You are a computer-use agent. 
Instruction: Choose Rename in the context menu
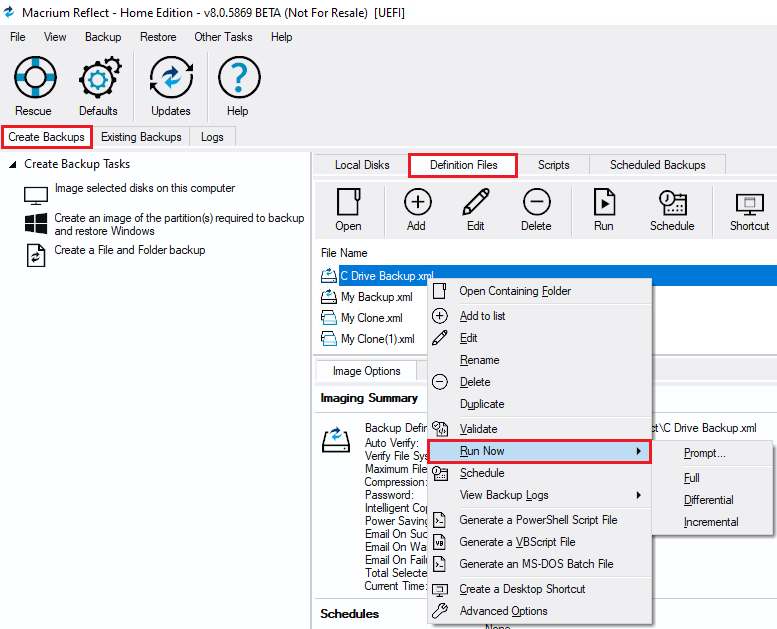(x=540, y=360)
